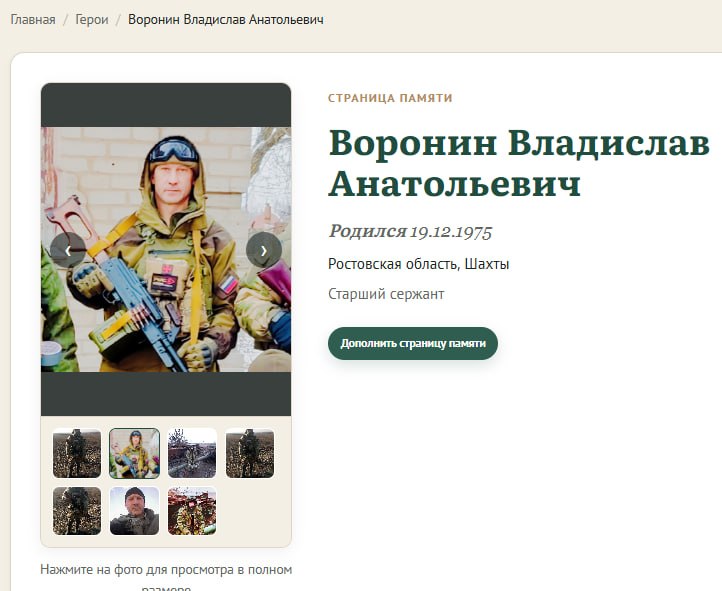Select the selfie thumbnail with black beanie
Screen dimensions: 722x591
pos(134,511)
